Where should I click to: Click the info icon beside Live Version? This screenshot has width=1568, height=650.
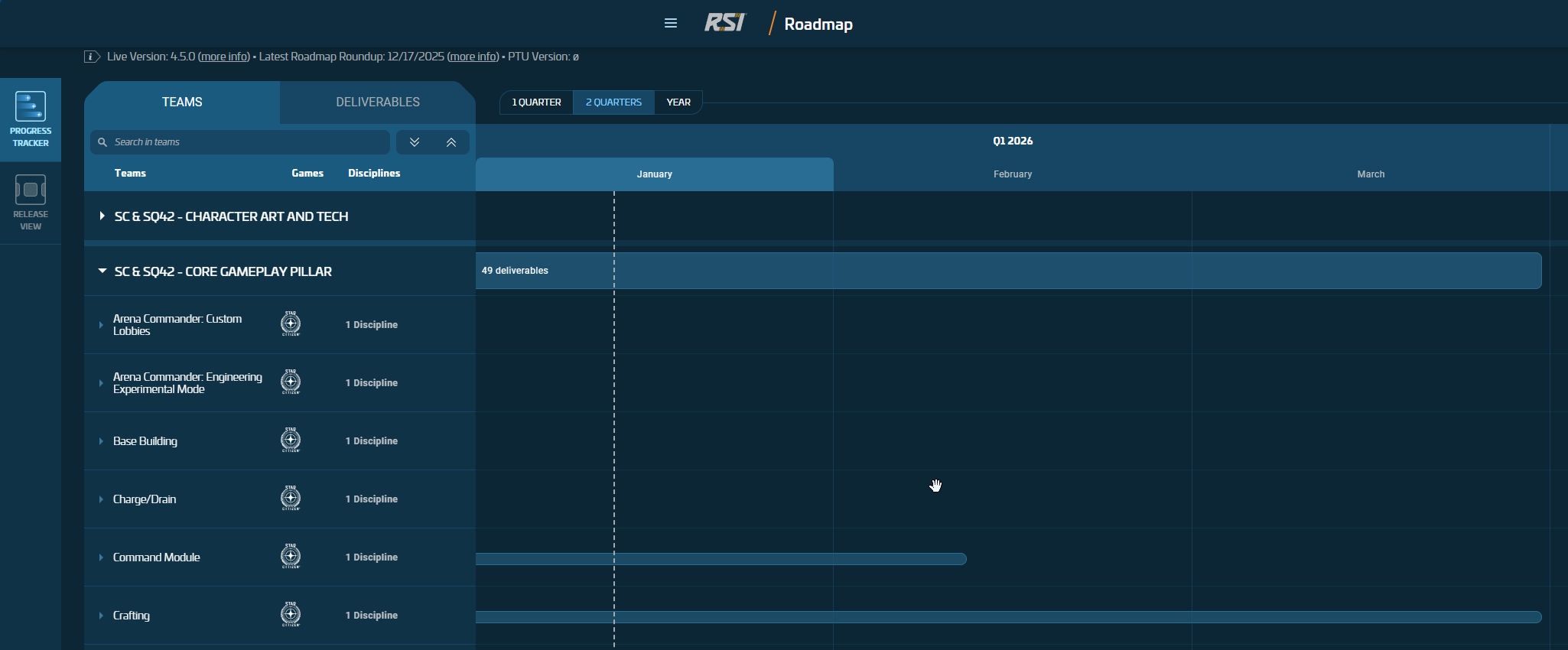92,57
